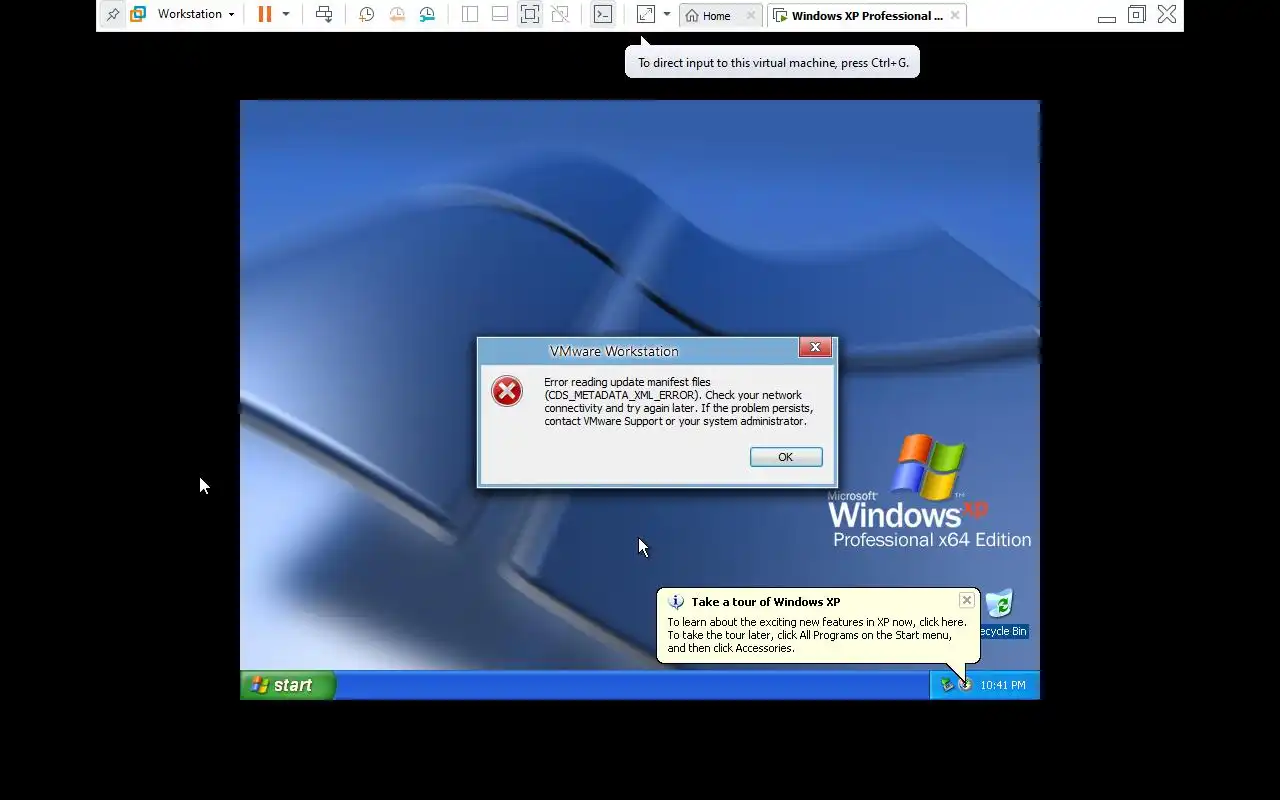This screenshot has height=800, width=1280.
Task: Click the stretch guest display icon
Action: pyautogui.click(x=646, y=15)
